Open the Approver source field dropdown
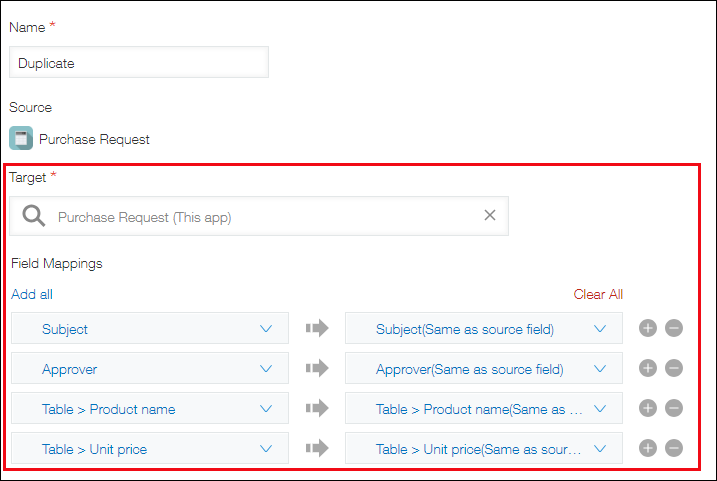Image resolution: width=717 pixels, height=481 pixels. (150, 368)
